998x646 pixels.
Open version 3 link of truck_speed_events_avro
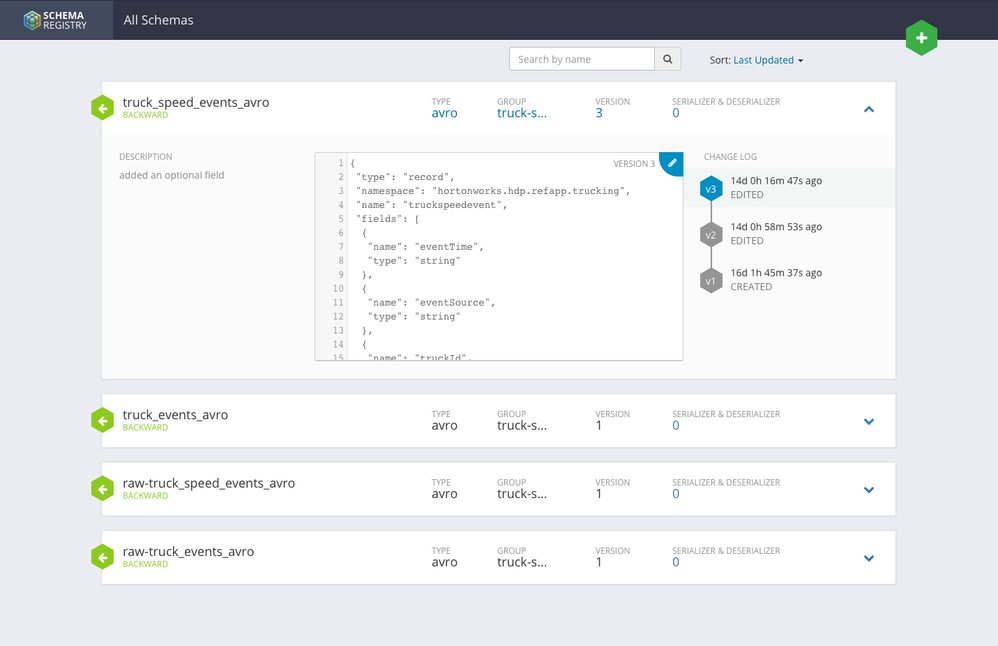point(599,113)
